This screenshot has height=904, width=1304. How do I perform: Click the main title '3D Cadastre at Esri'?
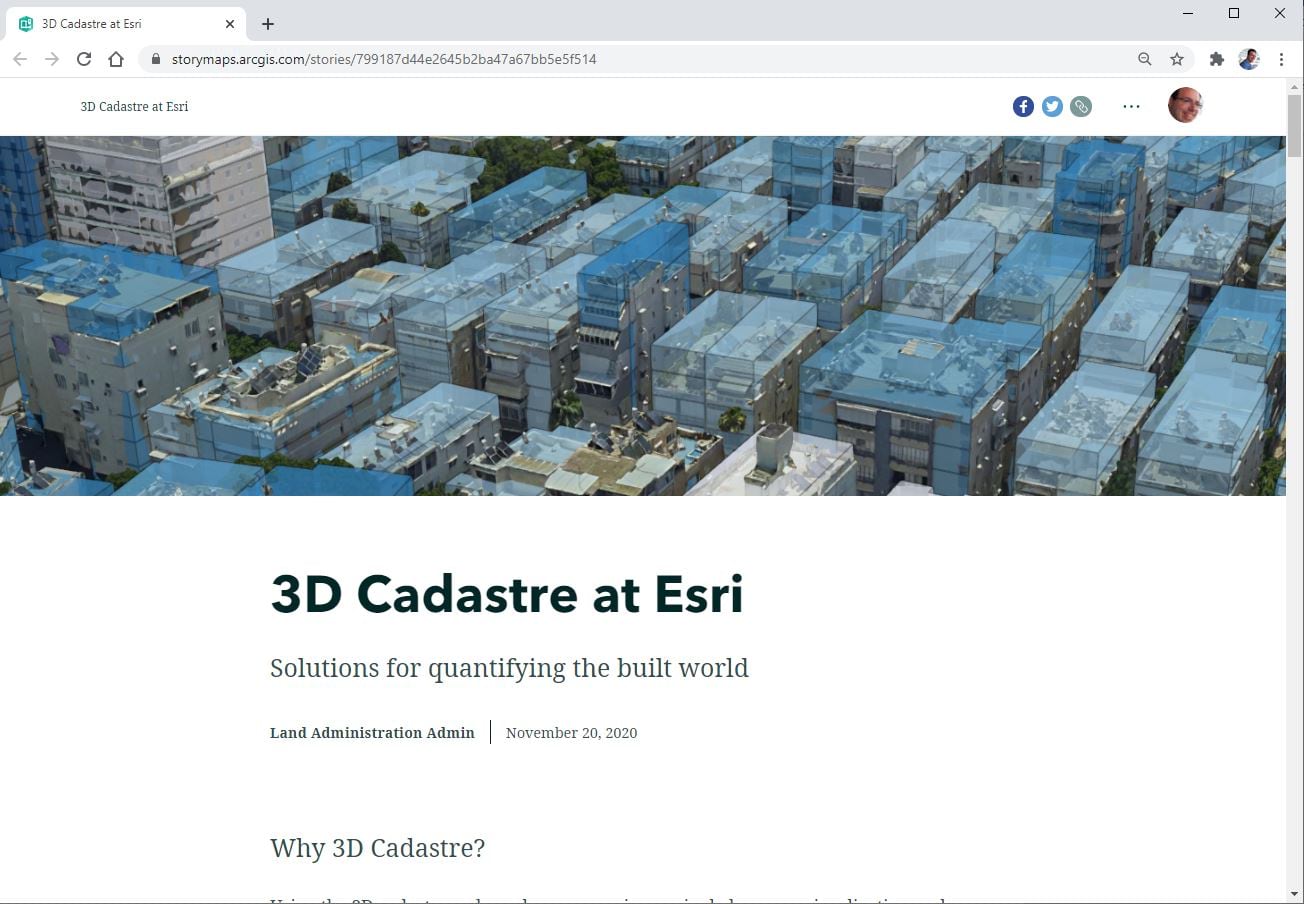click(507, 594)
